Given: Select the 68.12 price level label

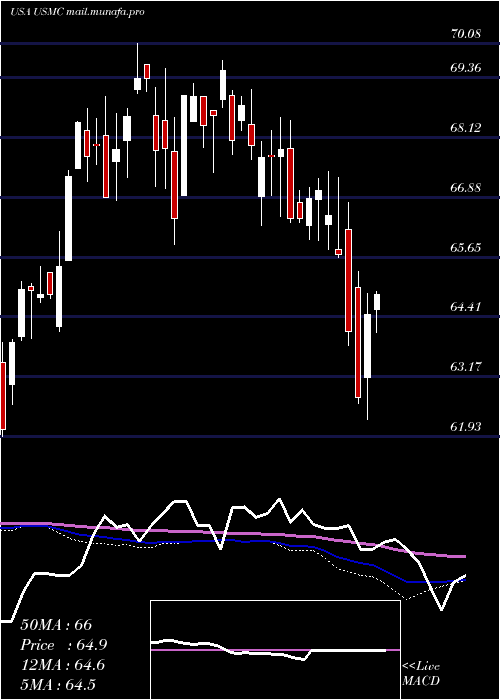Looking at the screenshot, I should 466,128.
